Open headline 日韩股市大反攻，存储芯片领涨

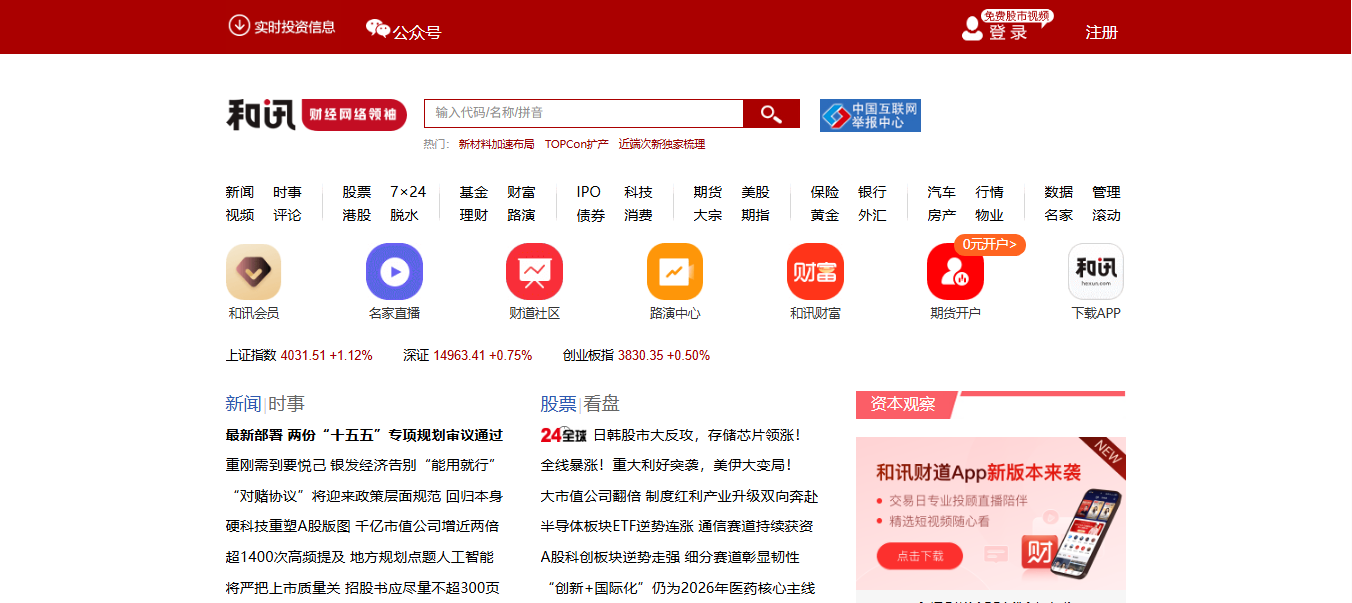pos(698,435)
